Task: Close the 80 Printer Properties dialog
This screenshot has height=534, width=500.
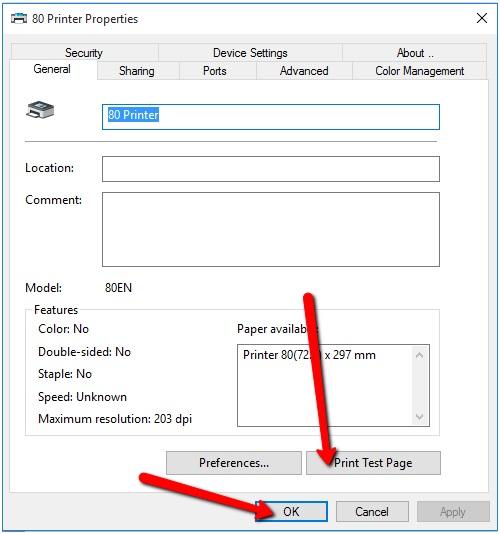Action: pyautogui.click(x=482, y=18)
